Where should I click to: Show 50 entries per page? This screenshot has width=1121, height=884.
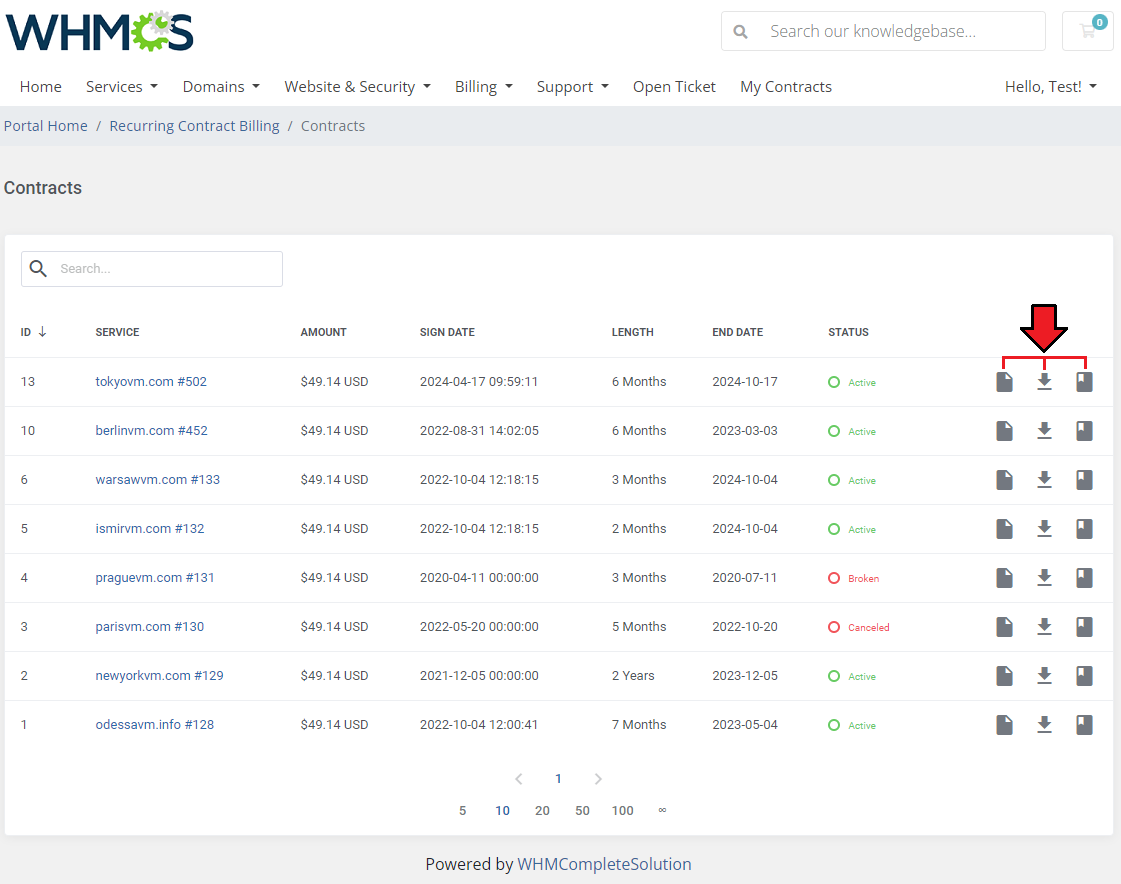[582, 810]
